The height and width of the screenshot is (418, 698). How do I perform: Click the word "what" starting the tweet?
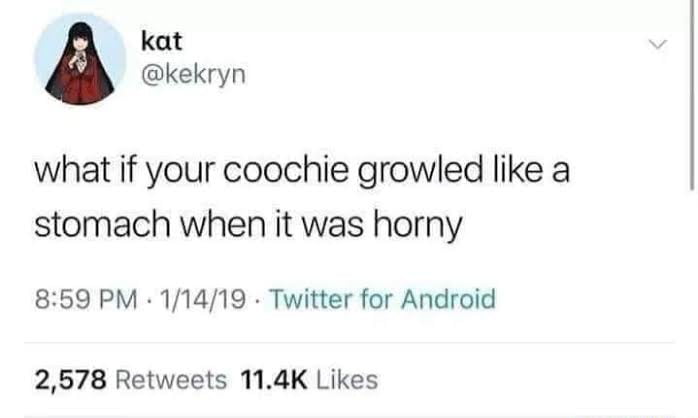(x=72, y=170)
